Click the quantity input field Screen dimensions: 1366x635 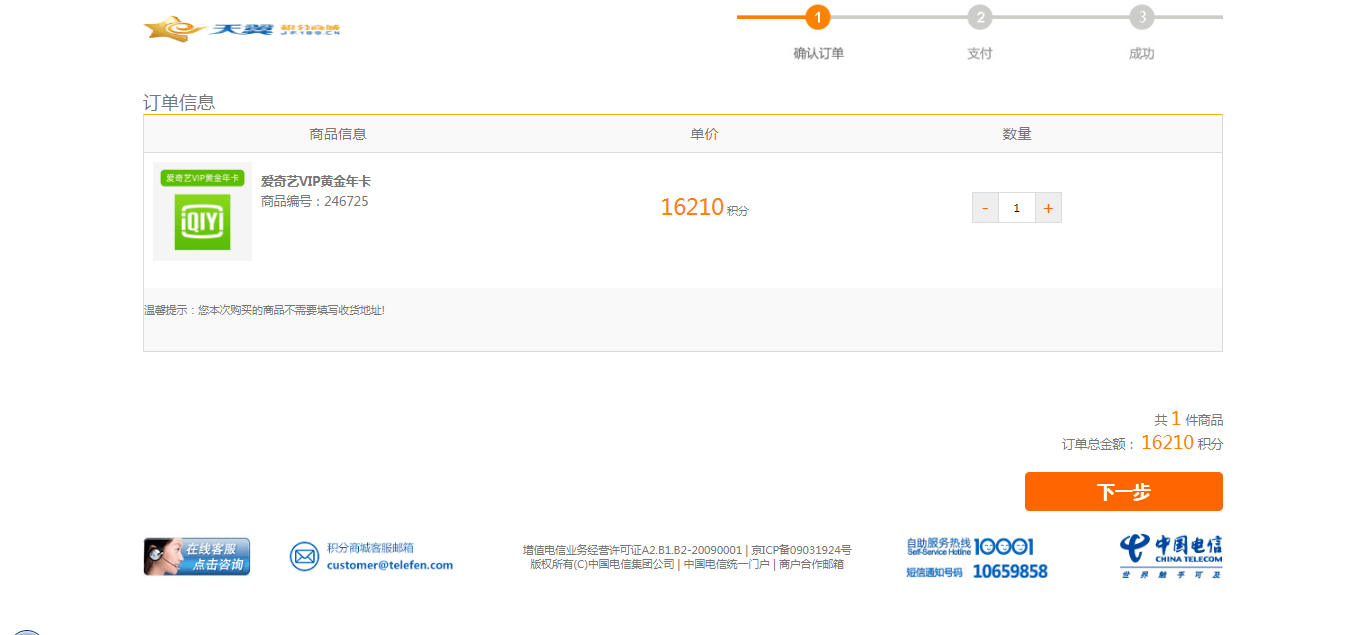[1016, 208]
